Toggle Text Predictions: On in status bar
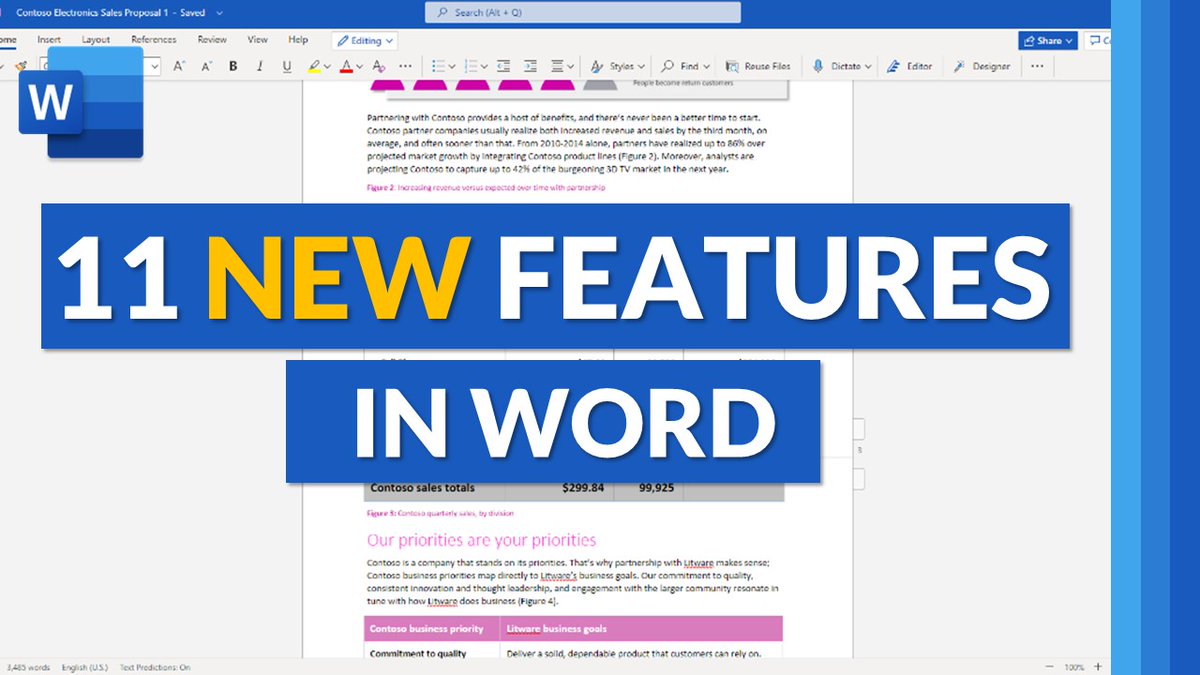1200x675 pixels. pyautogui.click(x=155, y=667)
